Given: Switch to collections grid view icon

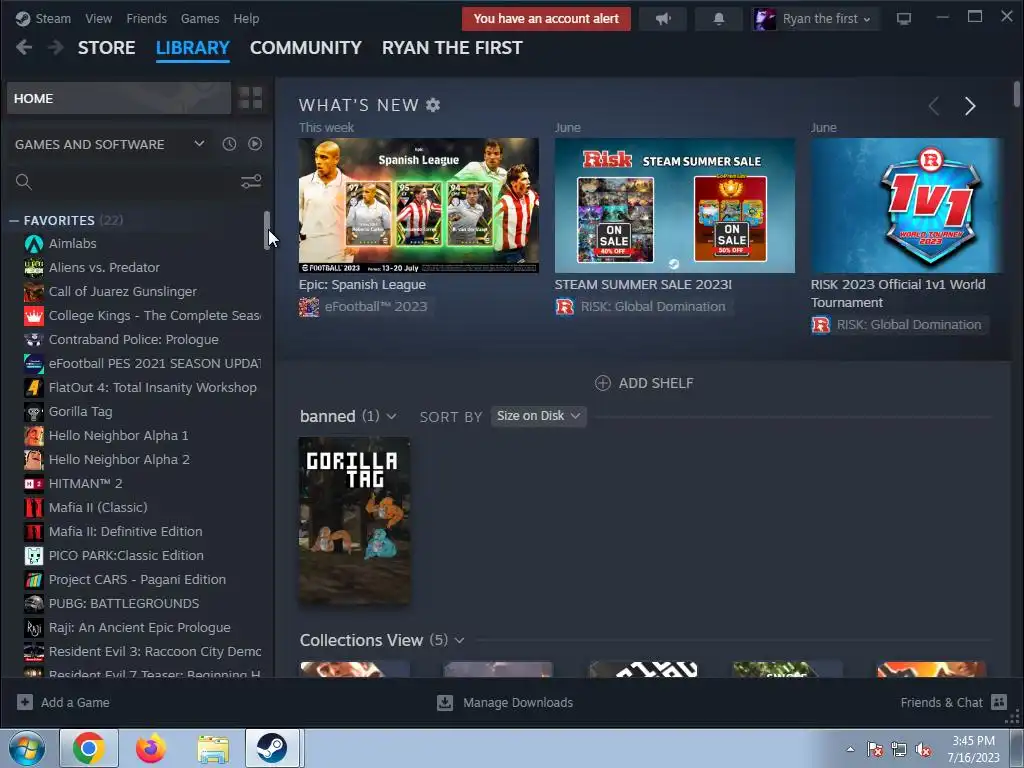Looking at the screenshot, I should 251,98.
